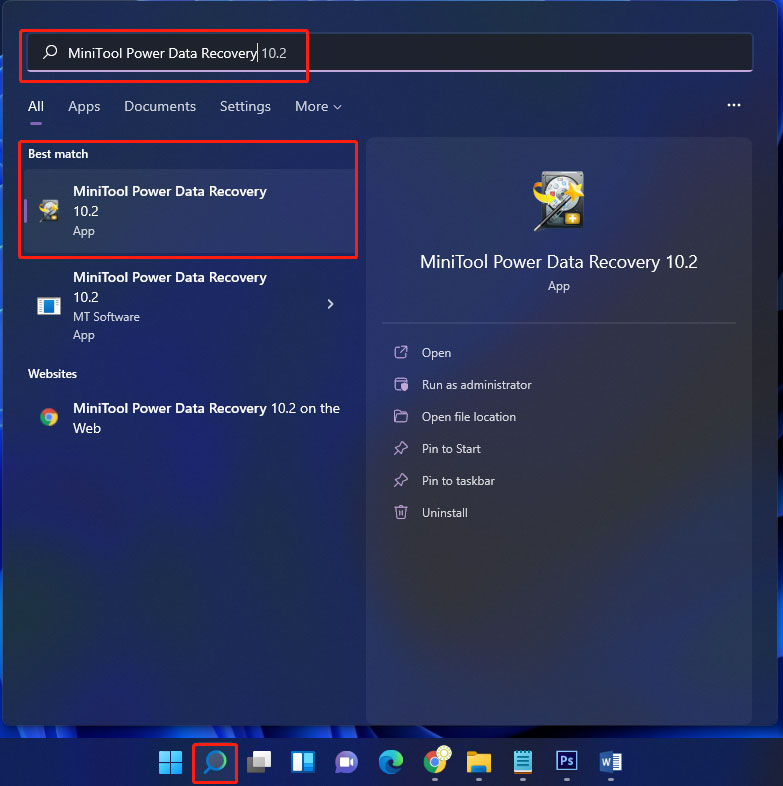The image size is (783, 786).
Task: Click the Uninstall trash icon
Action: point(401,512)
